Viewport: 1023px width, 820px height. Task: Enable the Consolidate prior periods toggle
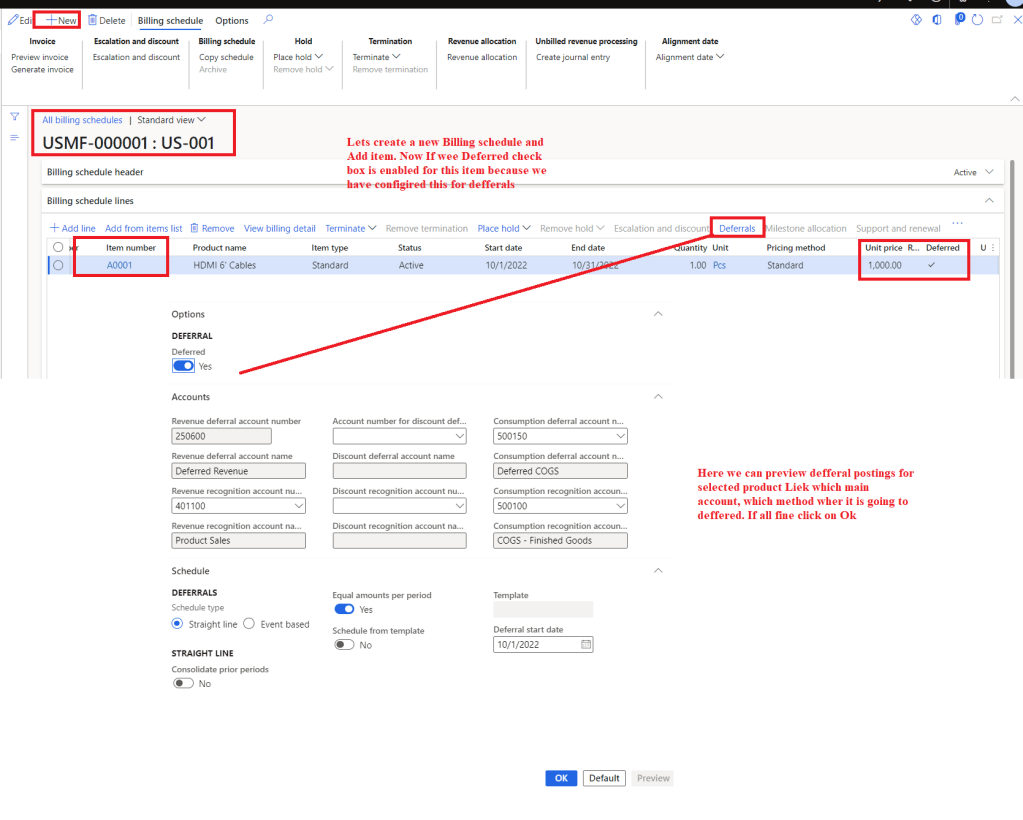[183, 684]
